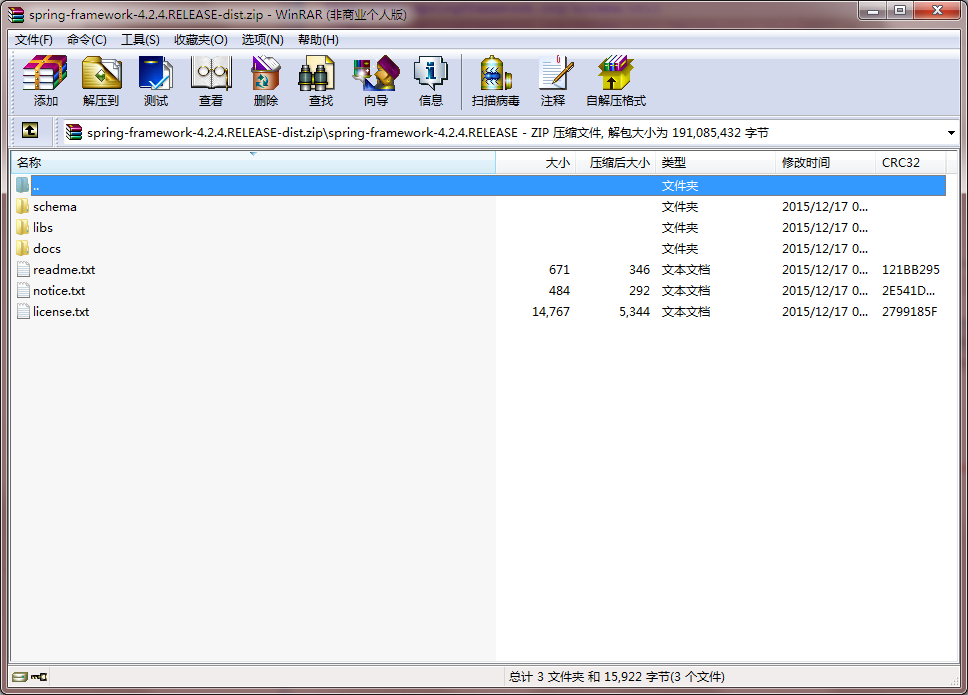Viewport: 968px width, 695px height.
Task: Select the schema folder icon
Action: pyautogui.click(x=23, y=206)
